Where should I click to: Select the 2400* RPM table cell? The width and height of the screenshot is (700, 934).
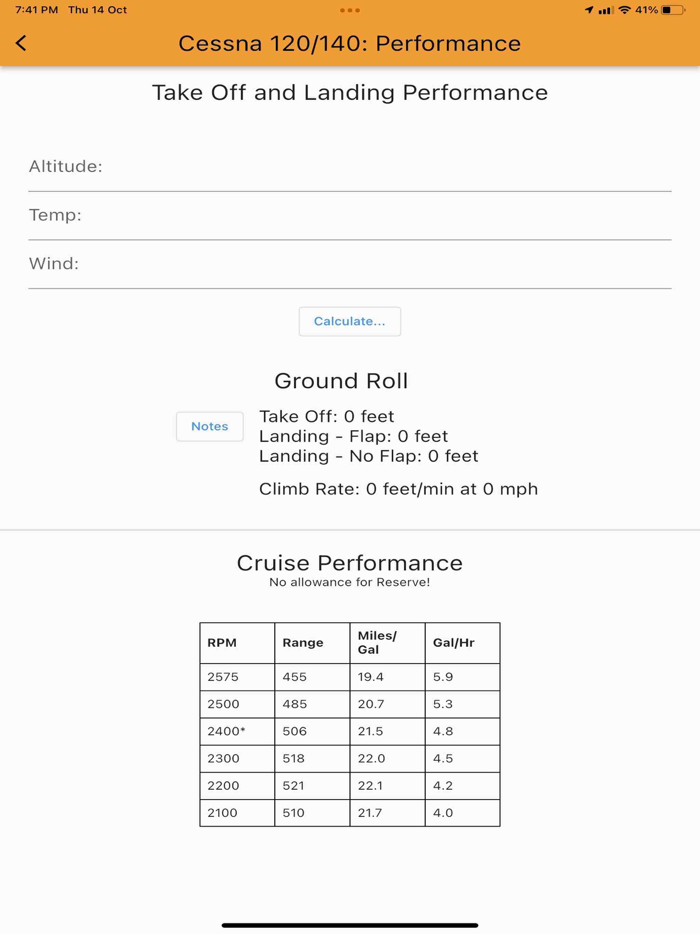(x=237, y=731)
